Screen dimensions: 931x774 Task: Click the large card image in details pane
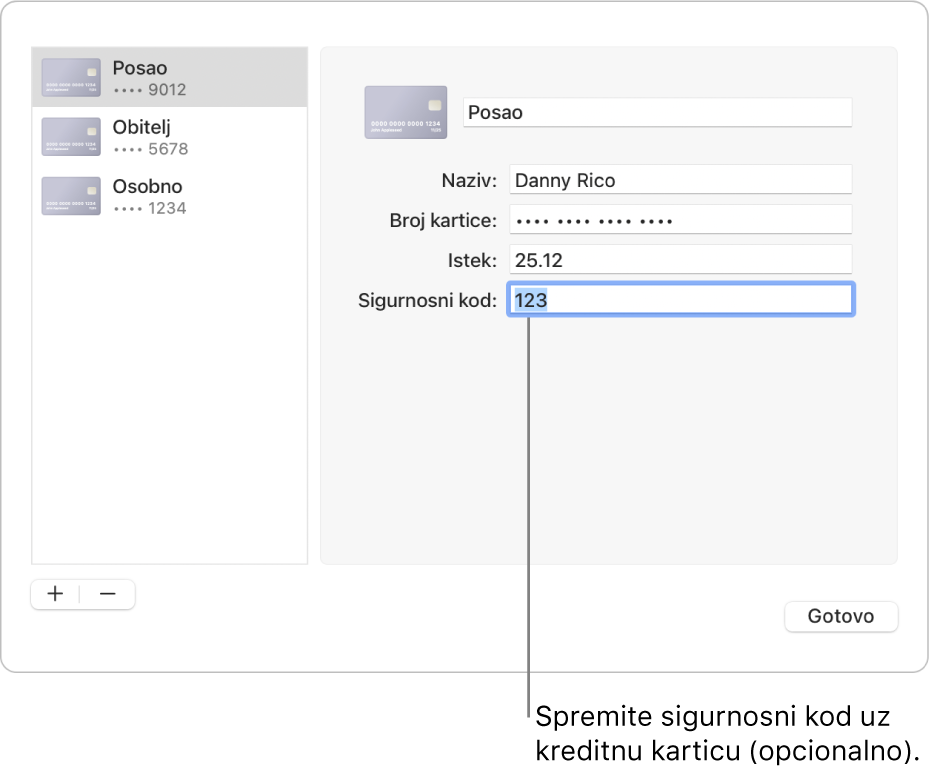pos(406,112)
